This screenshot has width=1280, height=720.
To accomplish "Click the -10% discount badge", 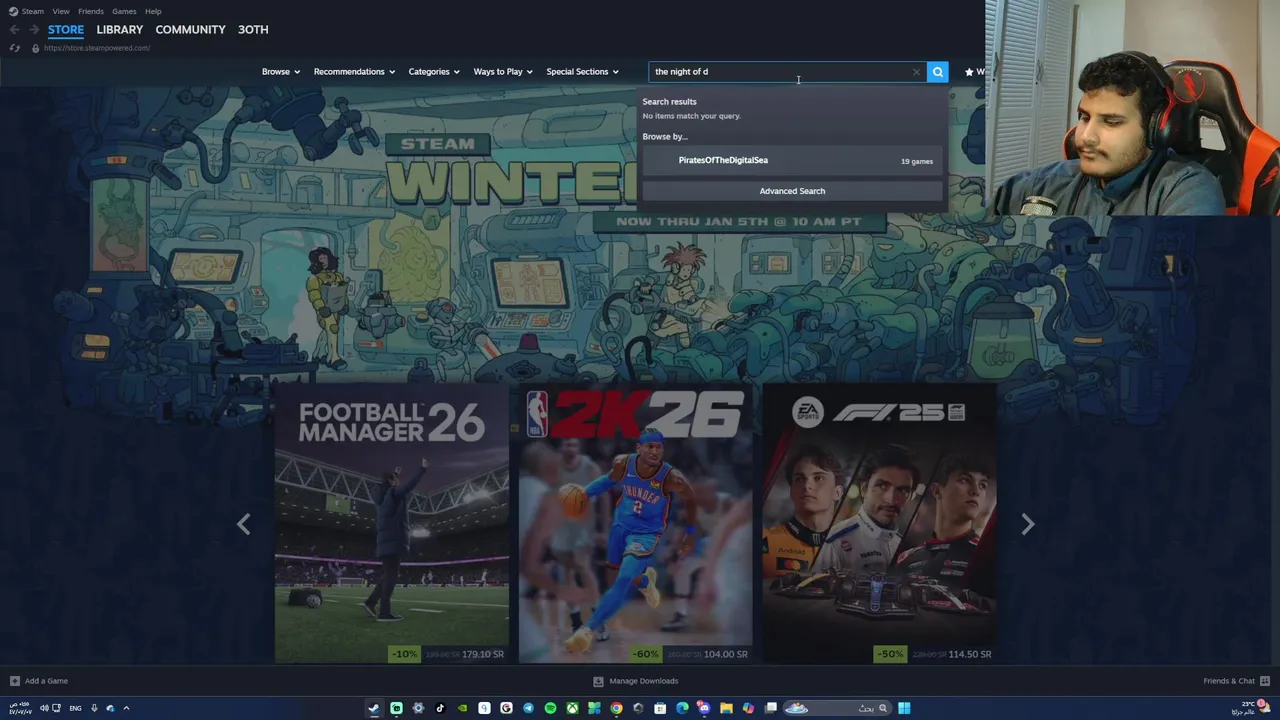I will 404,654.
